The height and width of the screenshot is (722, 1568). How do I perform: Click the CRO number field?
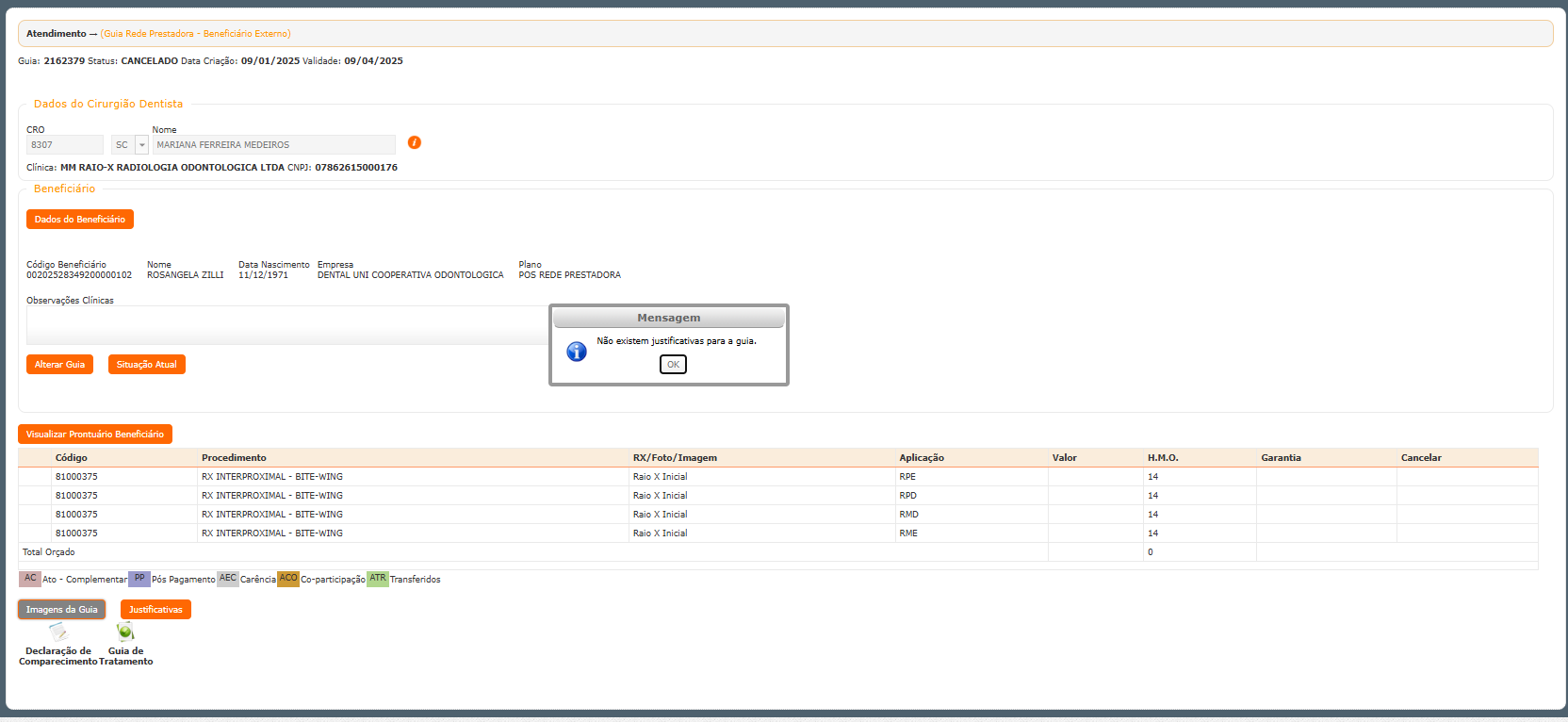coord(64,145)
